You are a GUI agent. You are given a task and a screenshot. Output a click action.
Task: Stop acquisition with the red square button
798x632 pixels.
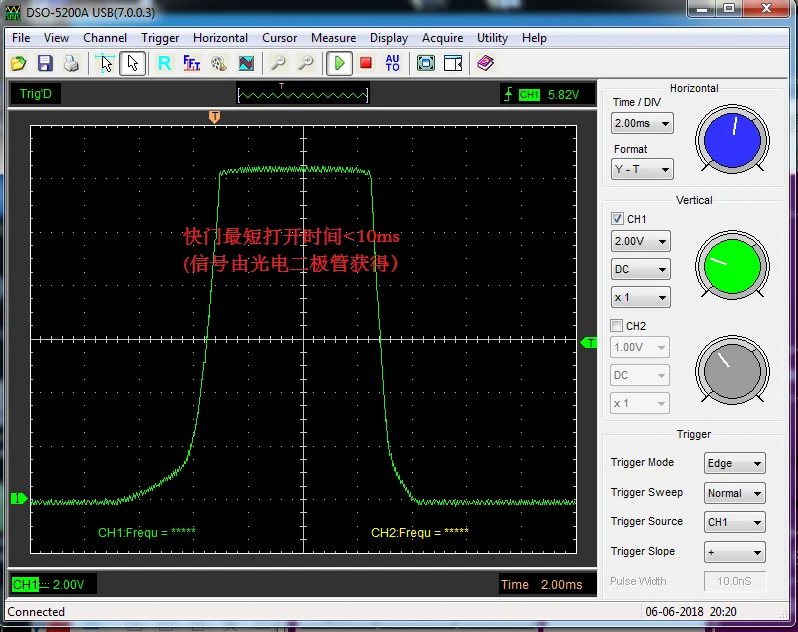(x=366, y=63)
